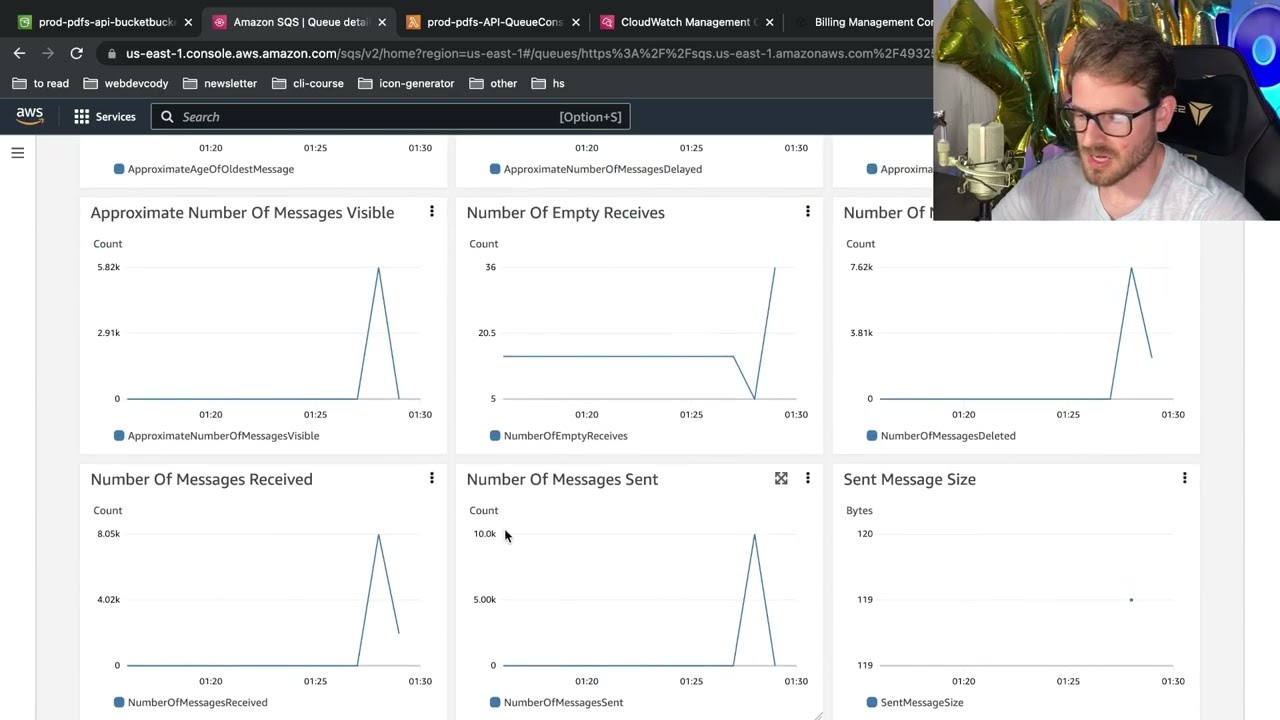Toggle the NumberOfEmptyReceives legend series

point(564,436)
